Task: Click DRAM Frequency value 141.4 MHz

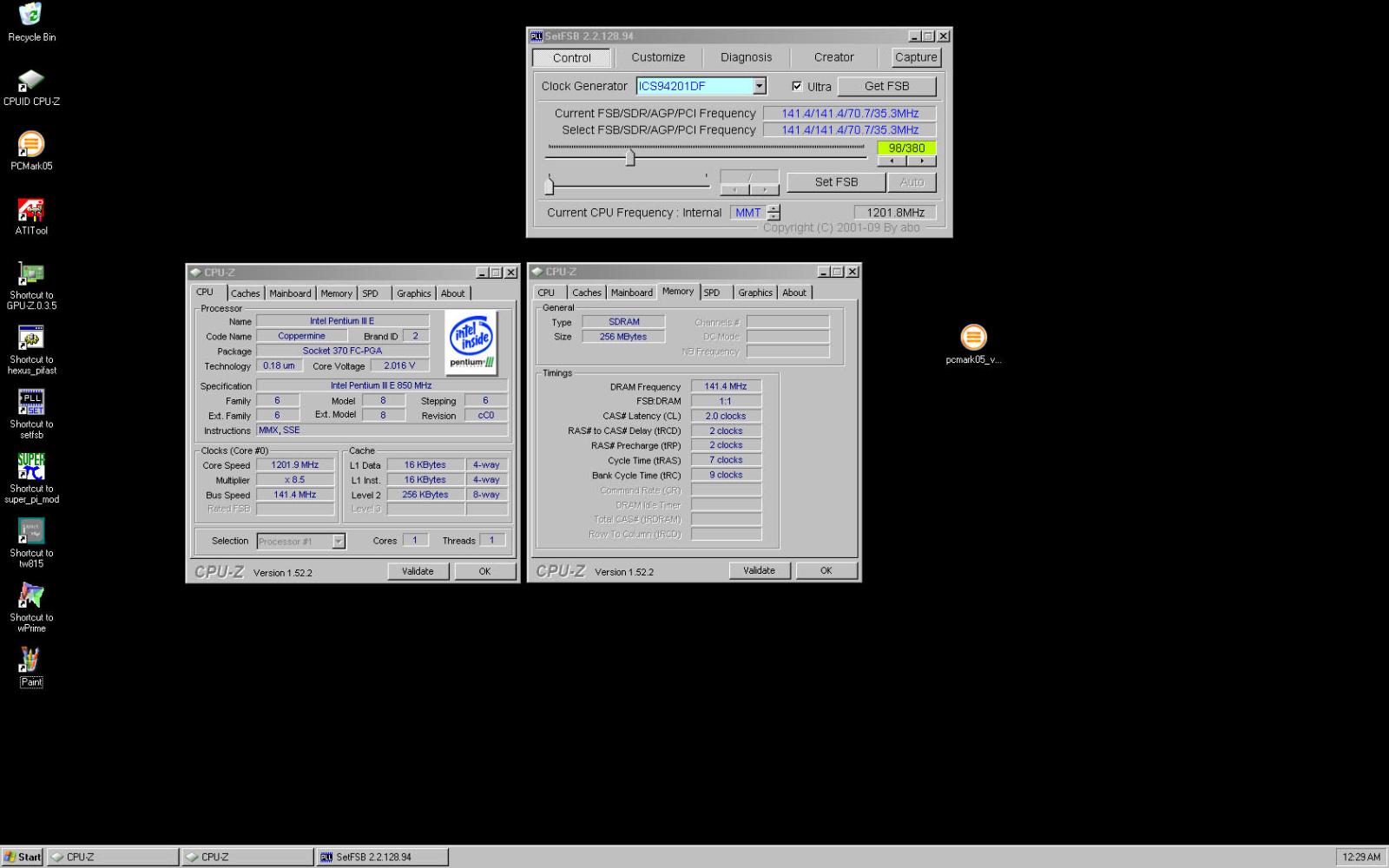Action: coord(726,386)
